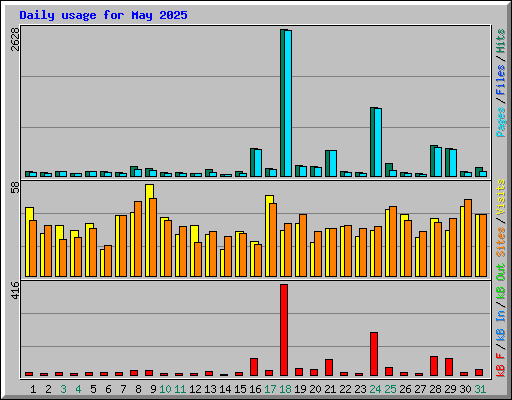Select day 4 on the x-axis

tap(78, 389)
